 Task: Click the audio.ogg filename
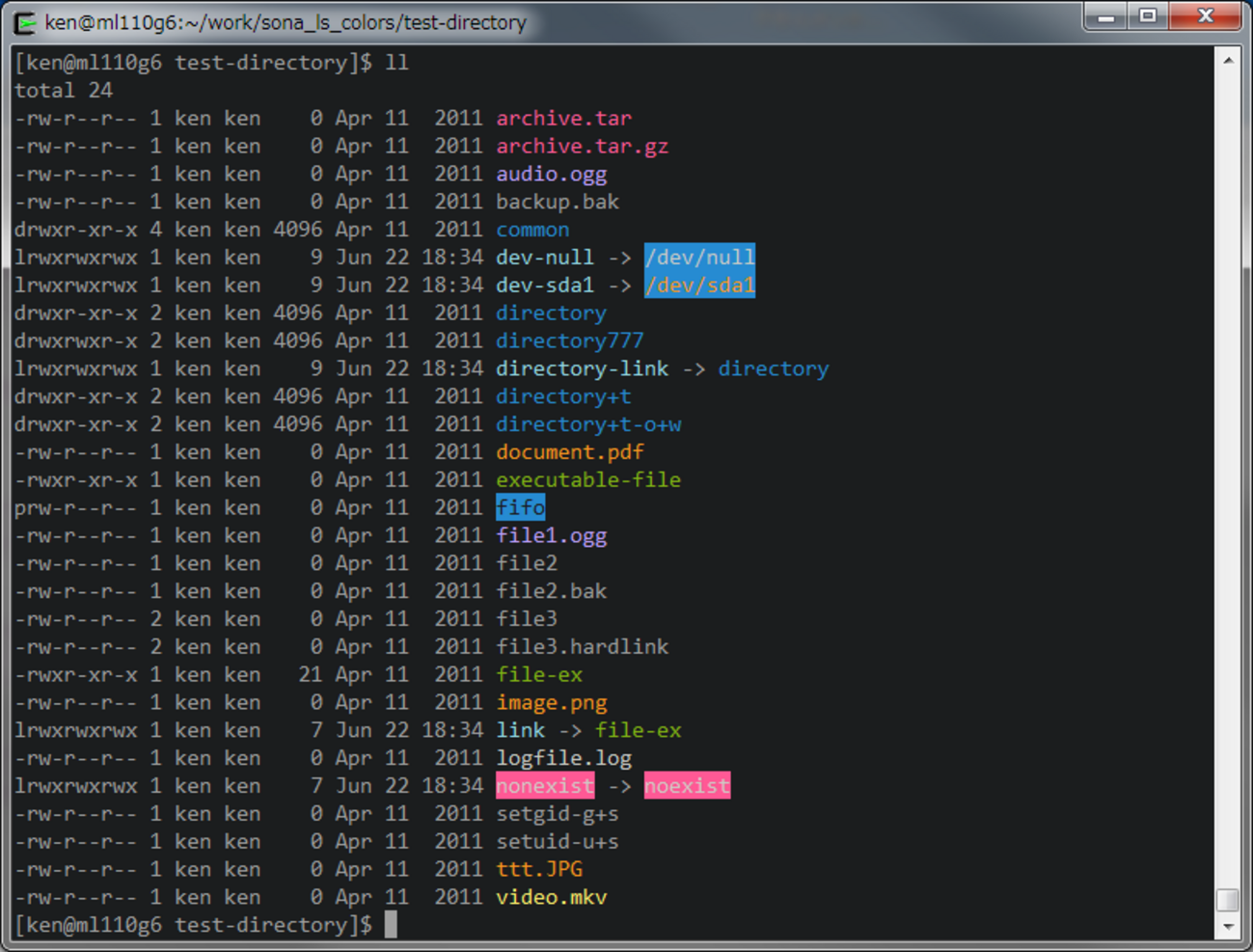(x=551, y=175)
